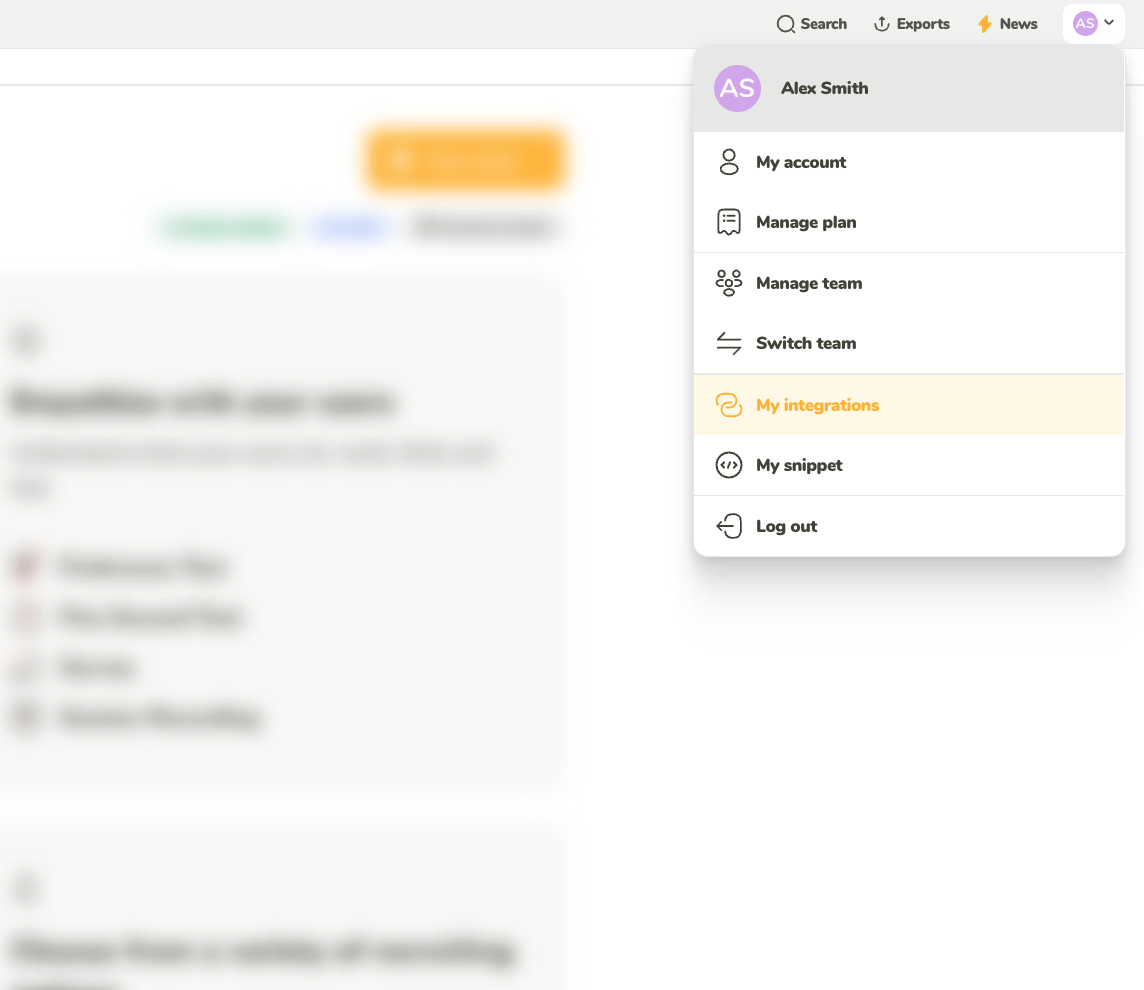Open the Exports page
Image resolution: width=1144 pixels, height=990 pixels.
(911, 24)
